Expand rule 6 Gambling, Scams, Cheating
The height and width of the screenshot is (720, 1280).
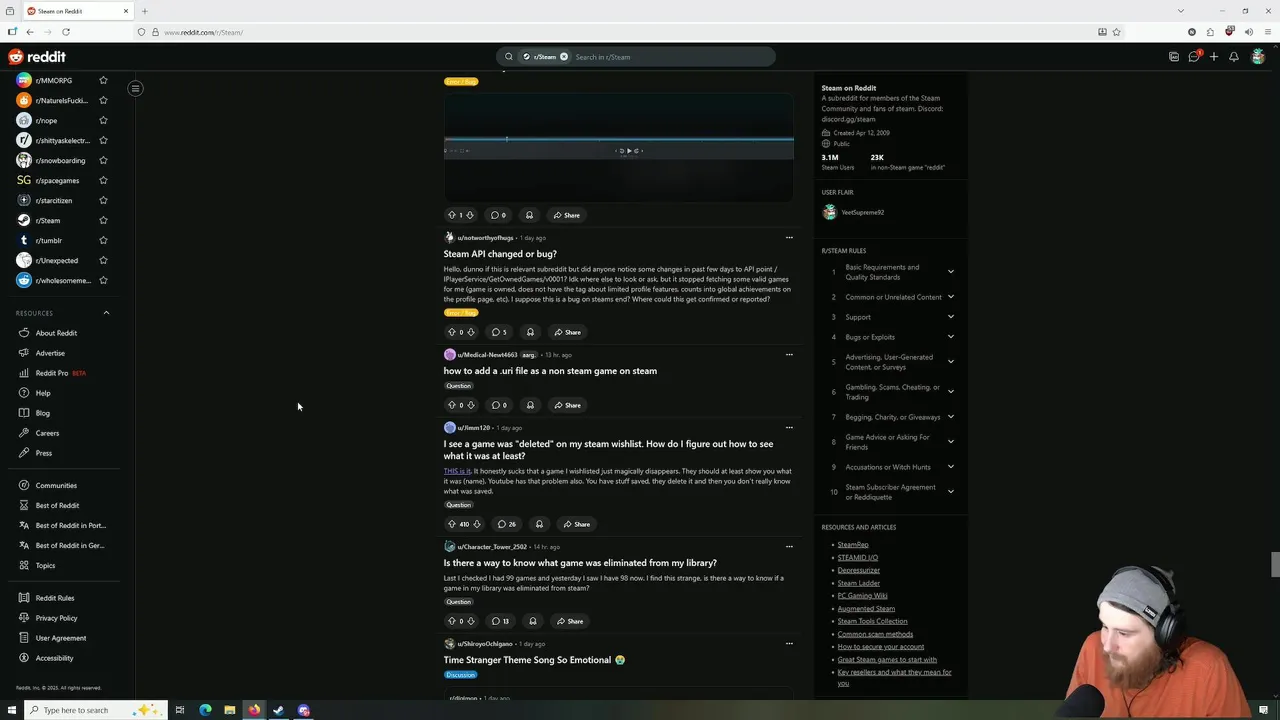click(x=950, y=392)
